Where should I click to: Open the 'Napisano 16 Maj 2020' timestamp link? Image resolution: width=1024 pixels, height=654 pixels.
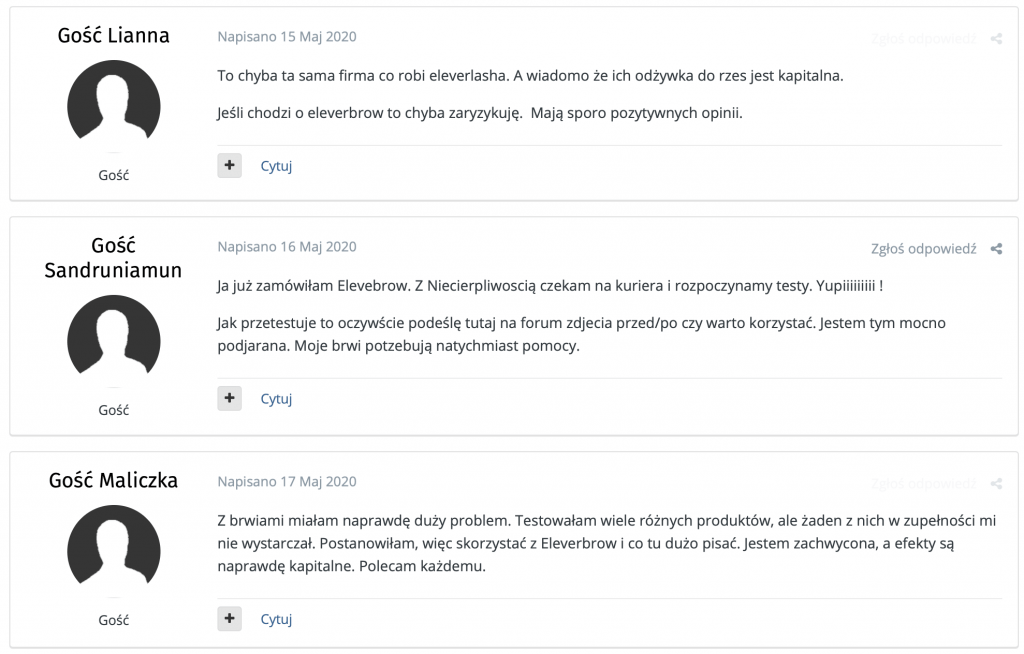(x=287, y=247)
